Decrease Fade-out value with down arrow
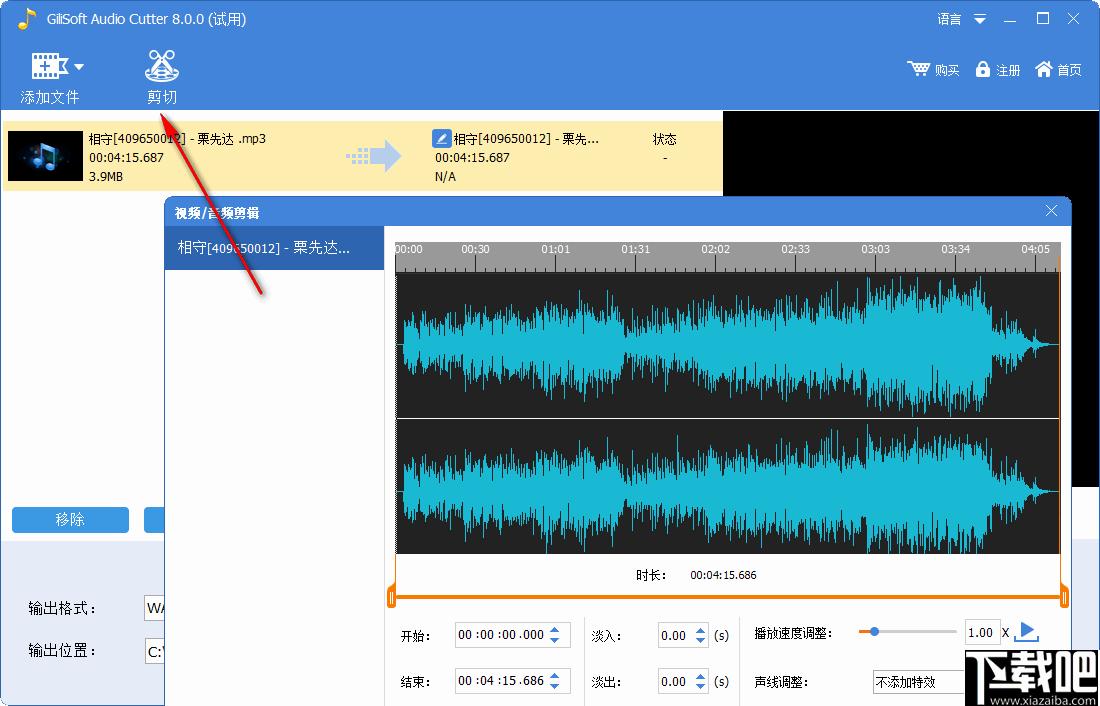This screenshot has height=706, width=1100. click(x=700, y=686)
